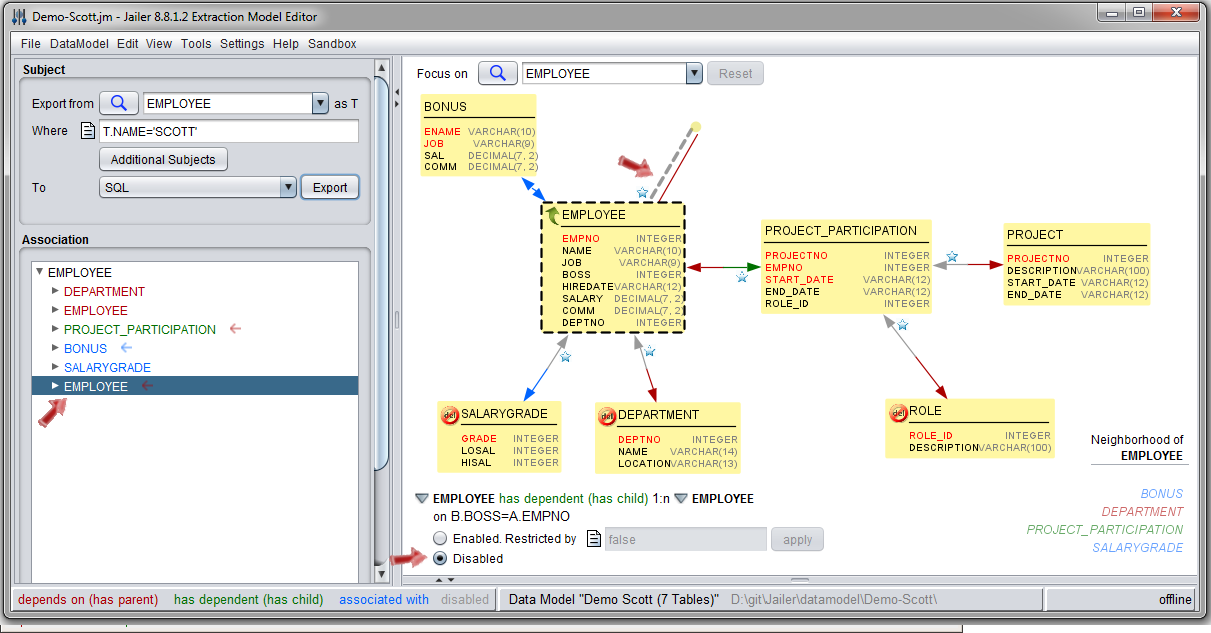
Task: Click the Where condition editor document icon
Action: coord(88,131)
